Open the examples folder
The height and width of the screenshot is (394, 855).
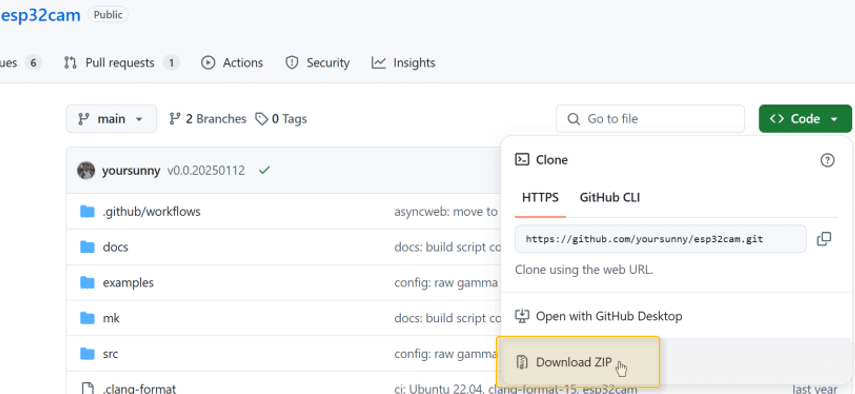(128, 283)
